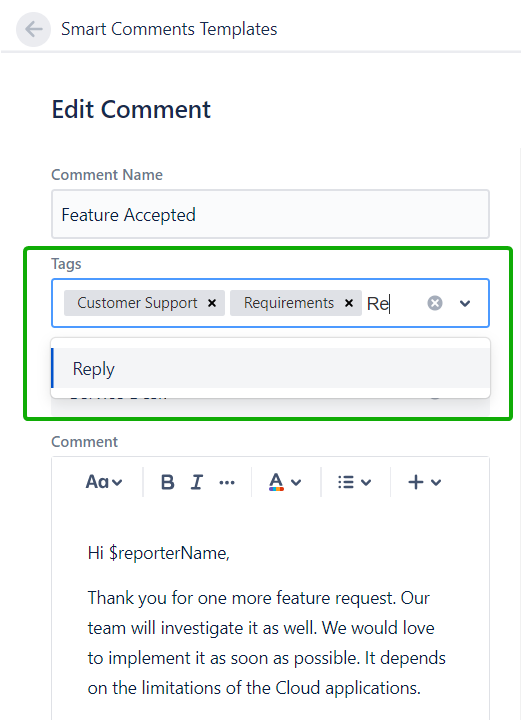Click inside the comment body text
Image resolution: width=521 pixels, height=720 pixels.
pos(266,643)
